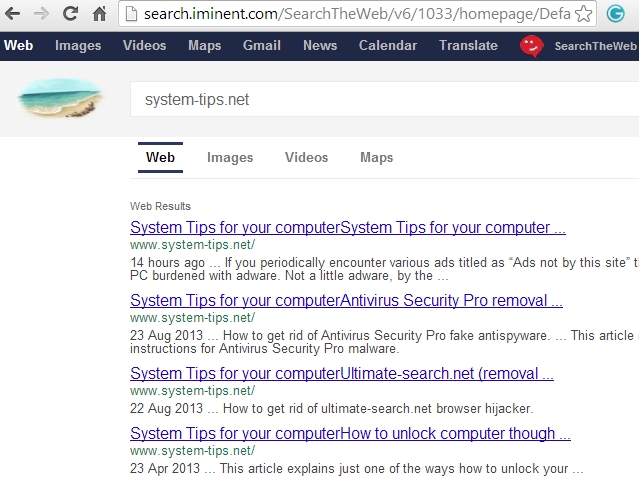Reload the page with refresh icon
The image size is (639, 482).
70,14
